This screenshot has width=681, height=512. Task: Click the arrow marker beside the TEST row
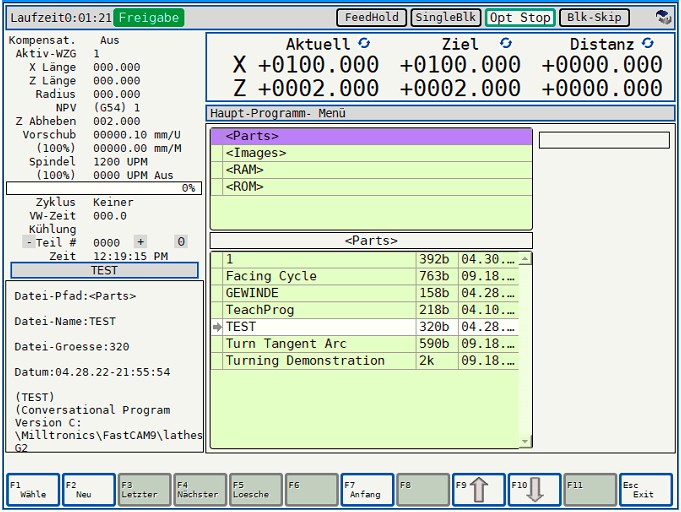pyautogui.click(x=217, y=327)
